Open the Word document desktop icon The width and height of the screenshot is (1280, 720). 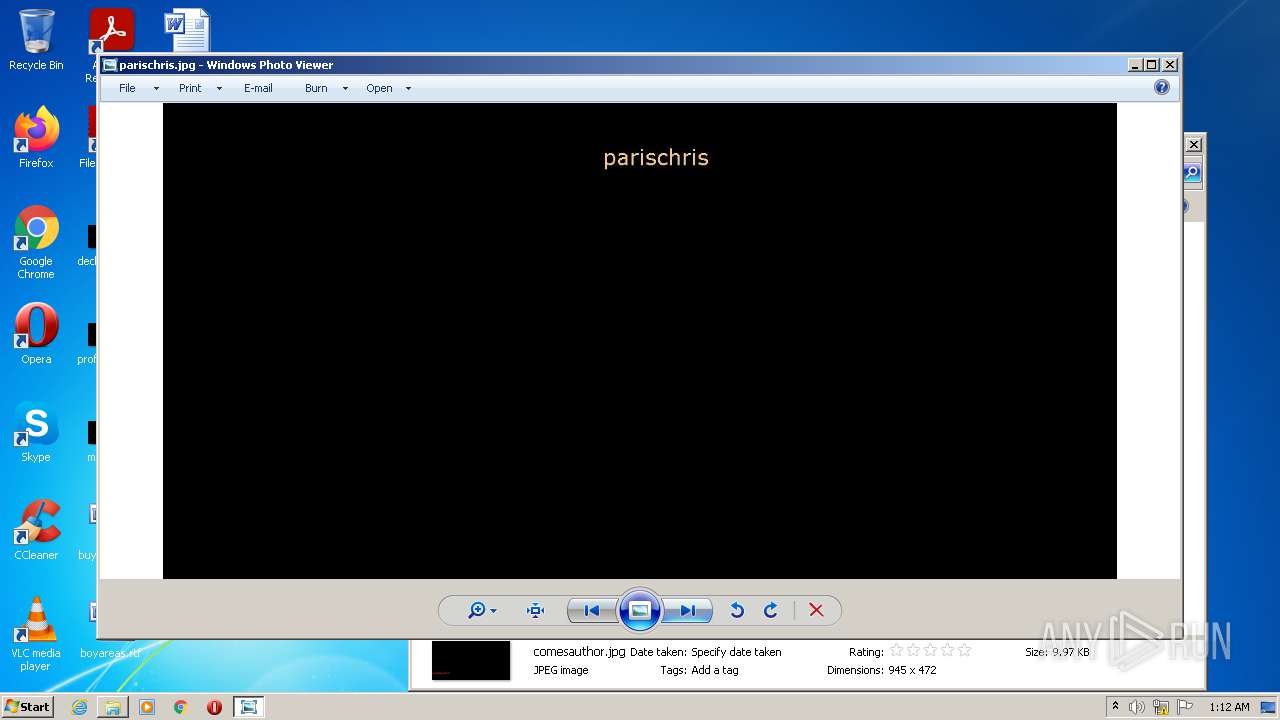point(187,30)
